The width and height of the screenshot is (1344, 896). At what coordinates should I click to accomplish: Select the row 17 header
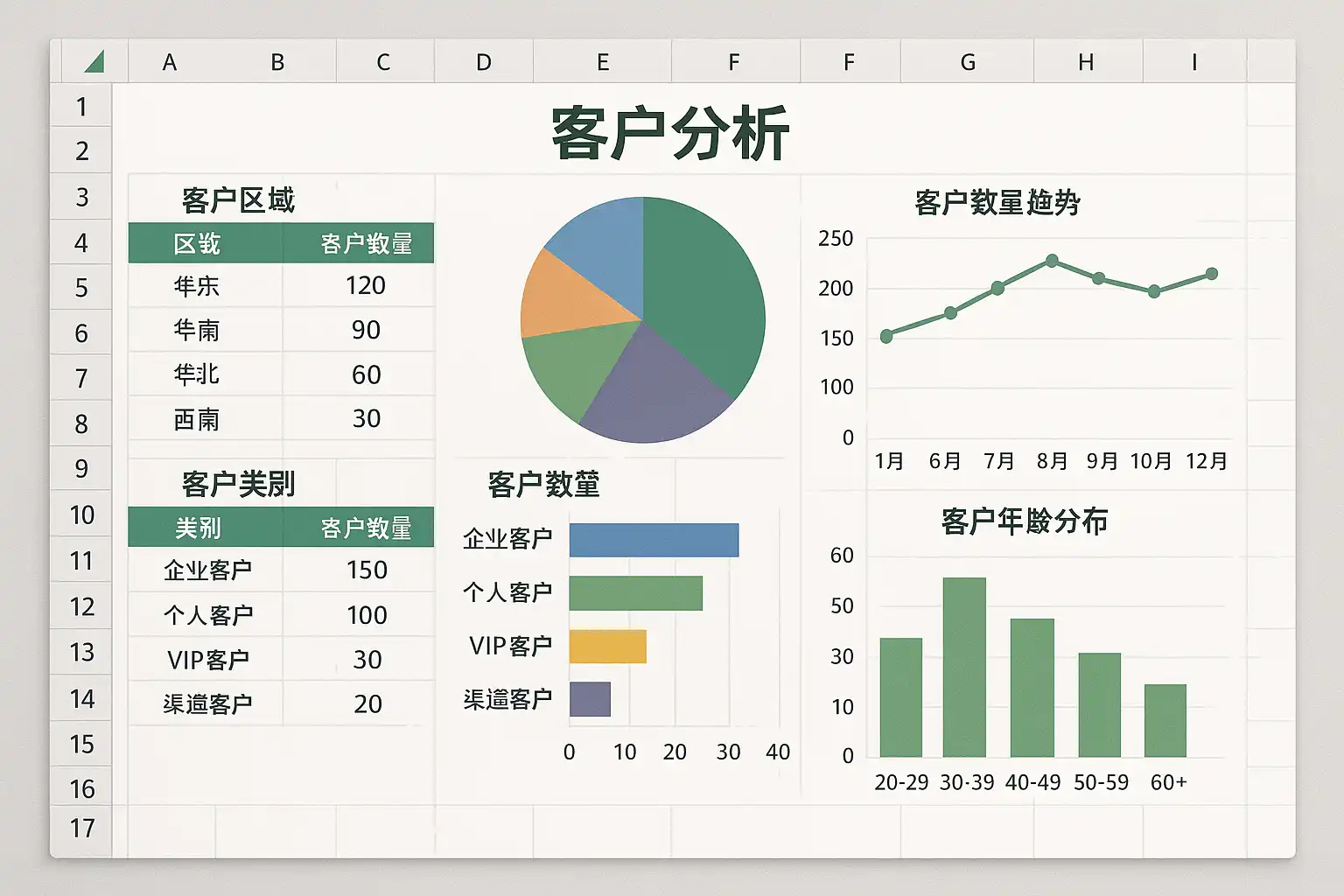pyautogui.click(x=81, y=828)
